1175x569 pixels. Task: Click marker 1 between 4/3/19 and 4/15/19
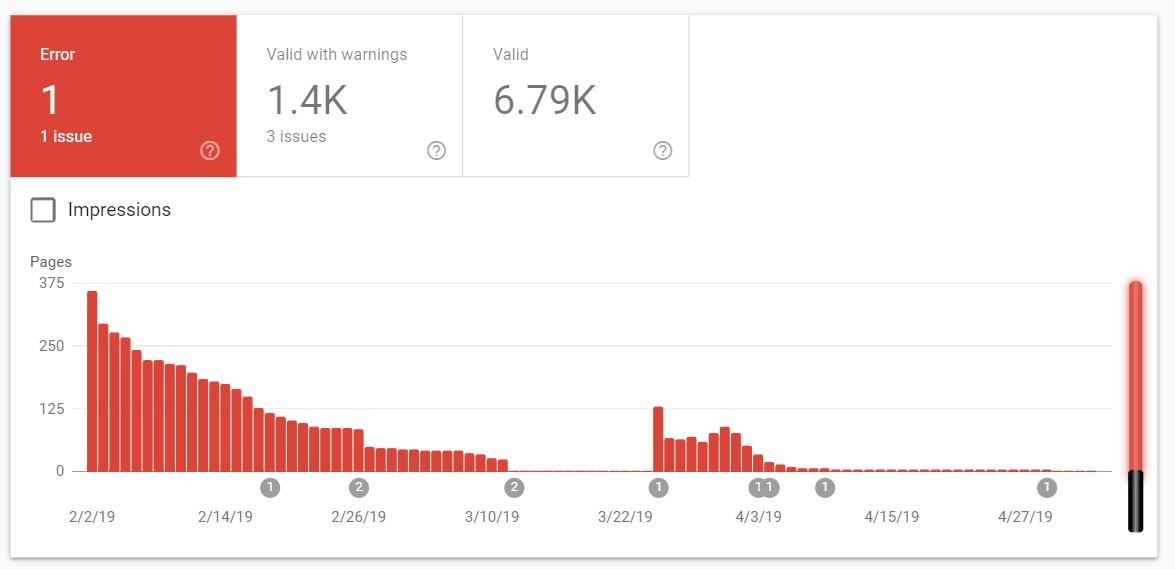(824, 488)
